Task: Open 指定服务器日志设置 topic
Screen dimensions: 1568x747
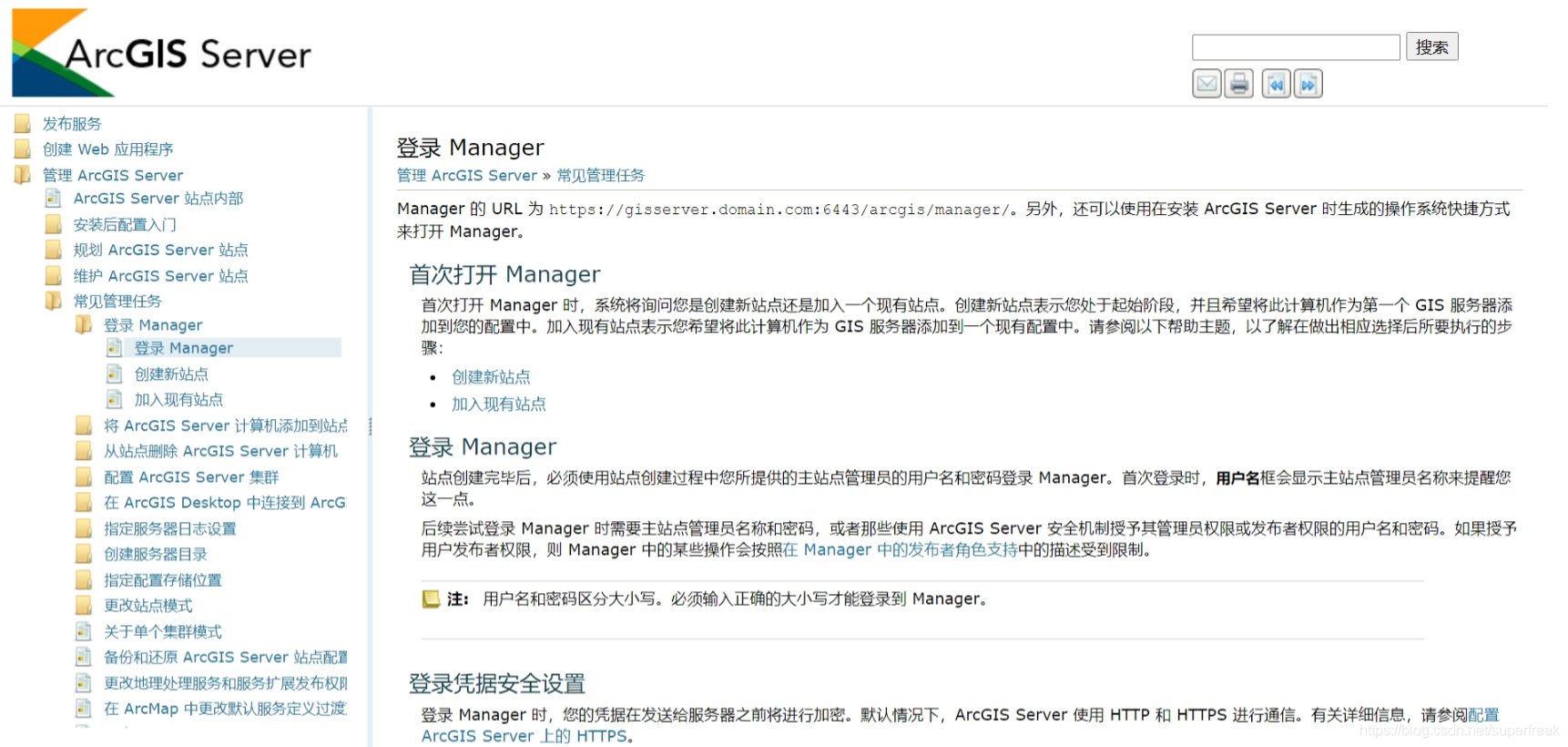Action: (x=170, y=529)
